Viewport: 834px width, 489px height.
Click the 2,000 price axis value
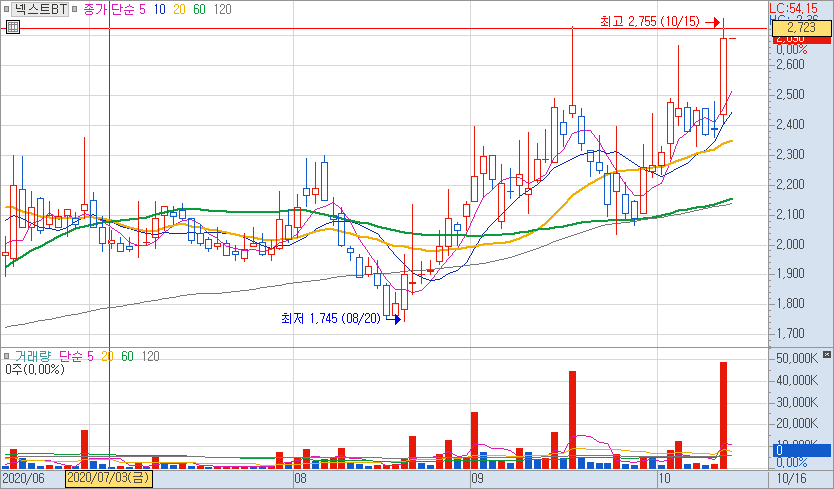pyautogui.click(x=790, y=244)
